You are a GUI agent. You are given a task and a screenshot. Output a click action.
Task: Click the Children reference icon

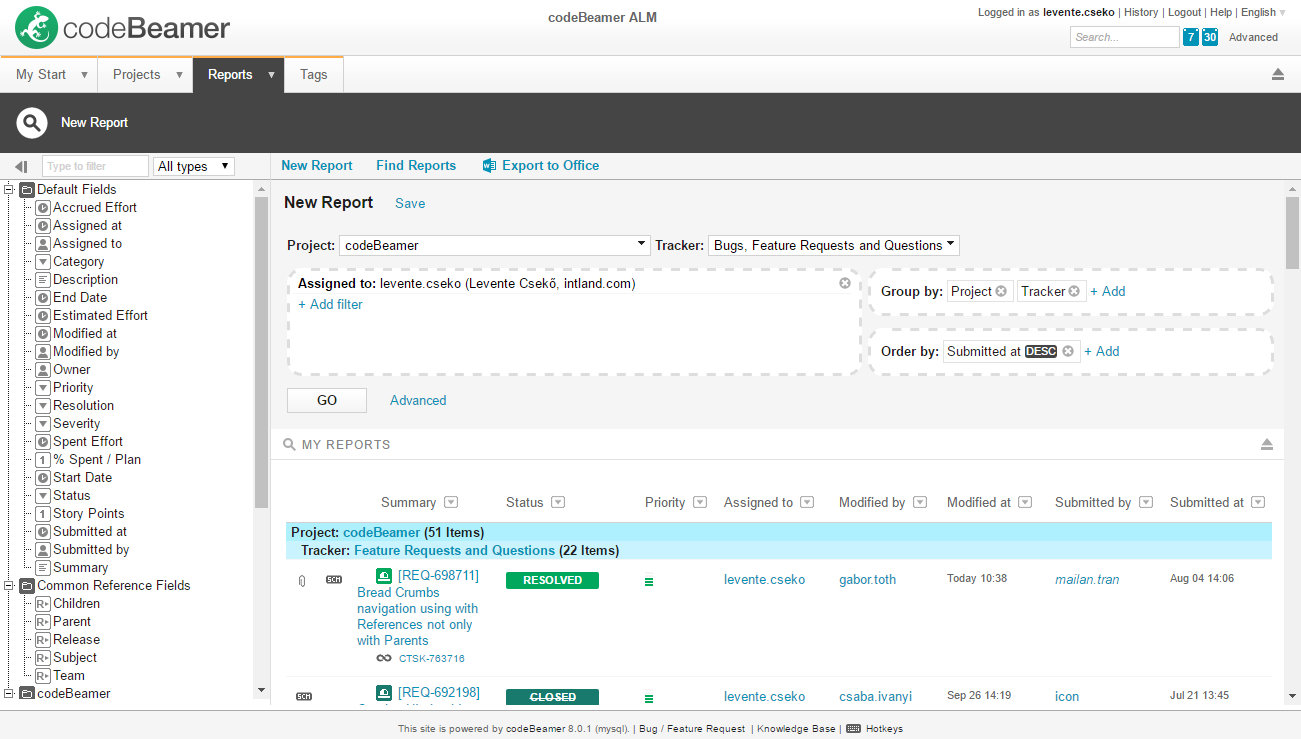click(x=43, y=604)
